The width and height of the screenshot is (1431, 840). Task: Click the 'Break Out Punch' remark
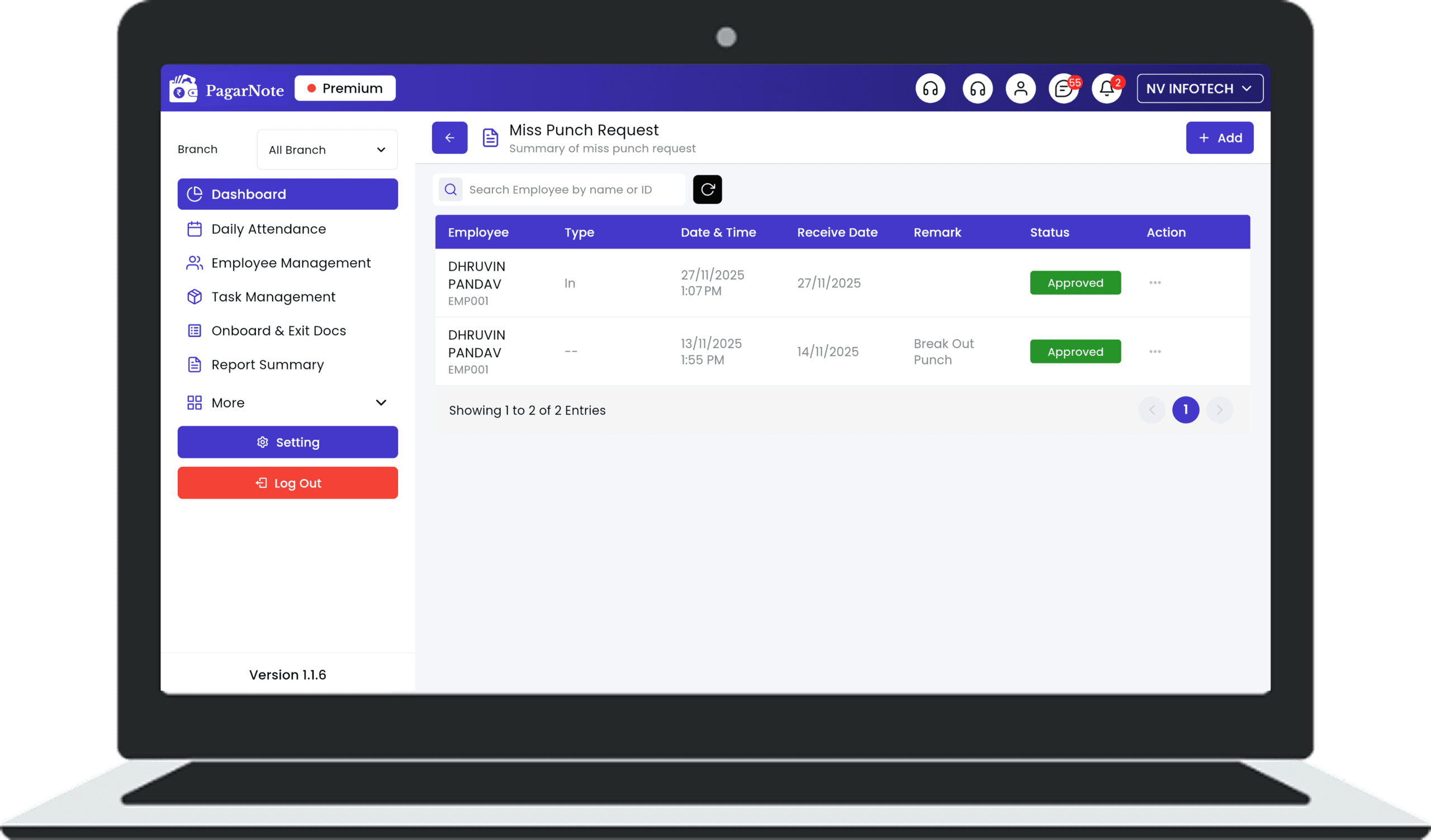tap(943, 352)
